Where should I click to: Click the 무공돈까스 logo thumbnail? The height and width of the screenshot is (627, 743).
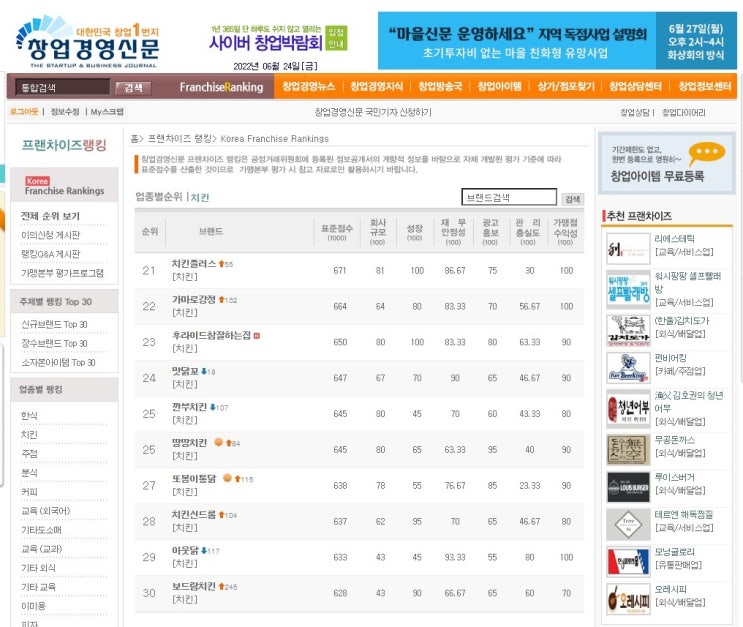click(x=628, y=450)
